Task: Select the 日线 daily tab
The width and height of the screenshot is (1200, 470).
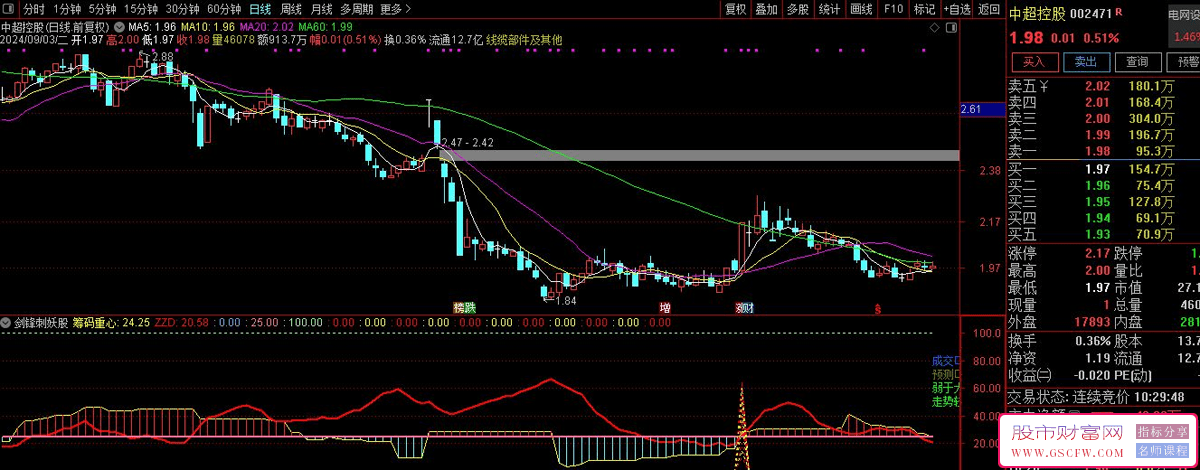Action: (x=260, y=9)
